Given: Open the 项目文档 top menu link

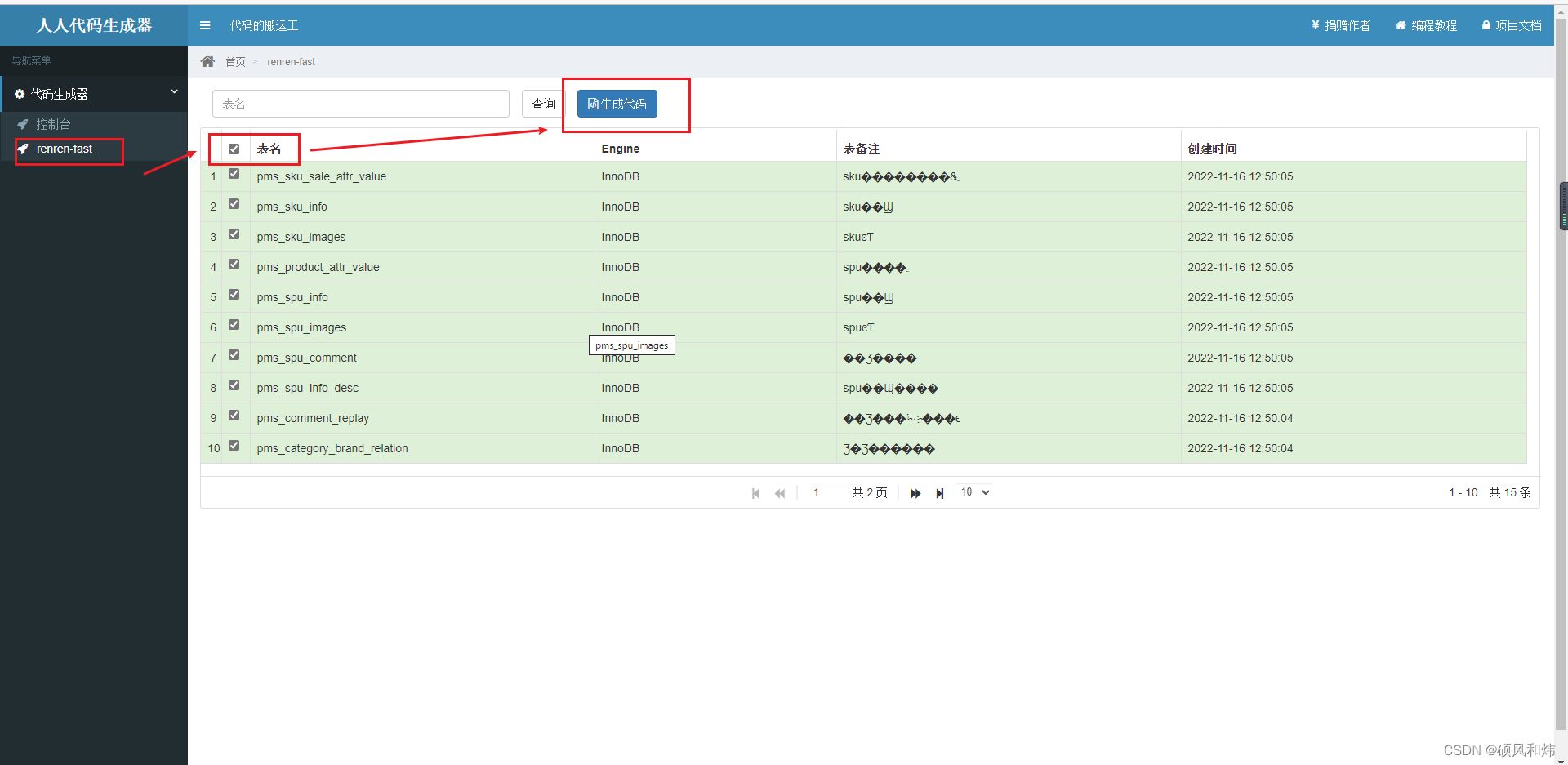Looking at the screenshot, I should coord(1512,25).
